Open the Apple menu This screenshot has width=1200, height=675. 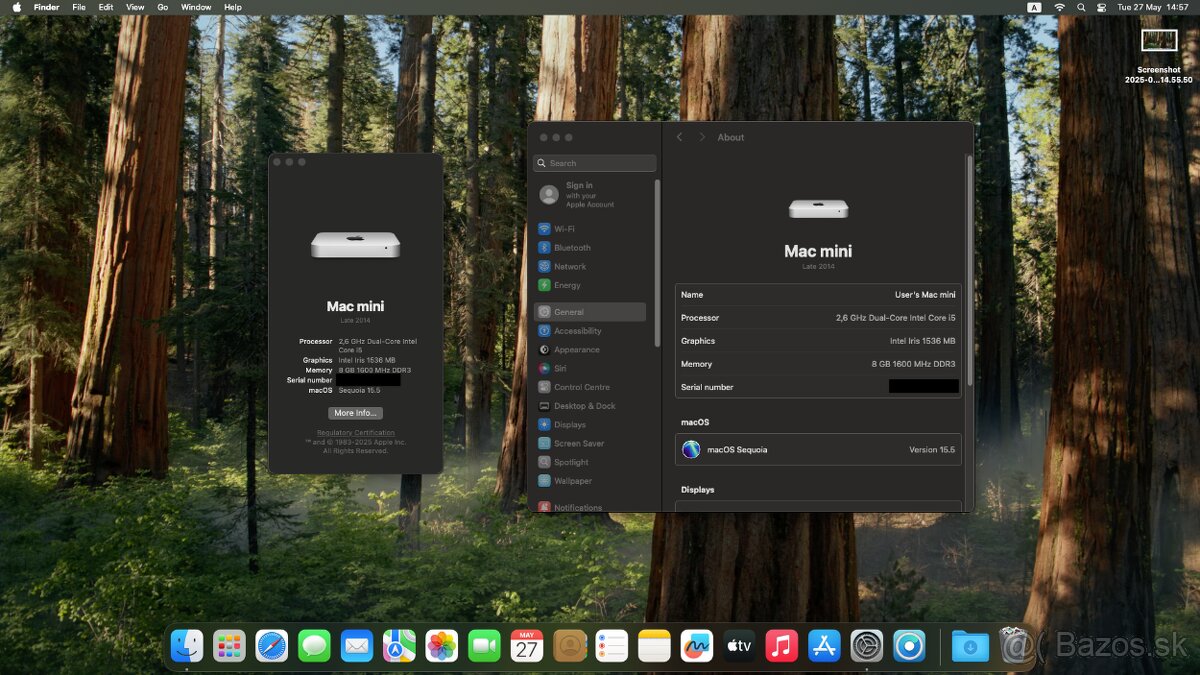click(14, 7)
